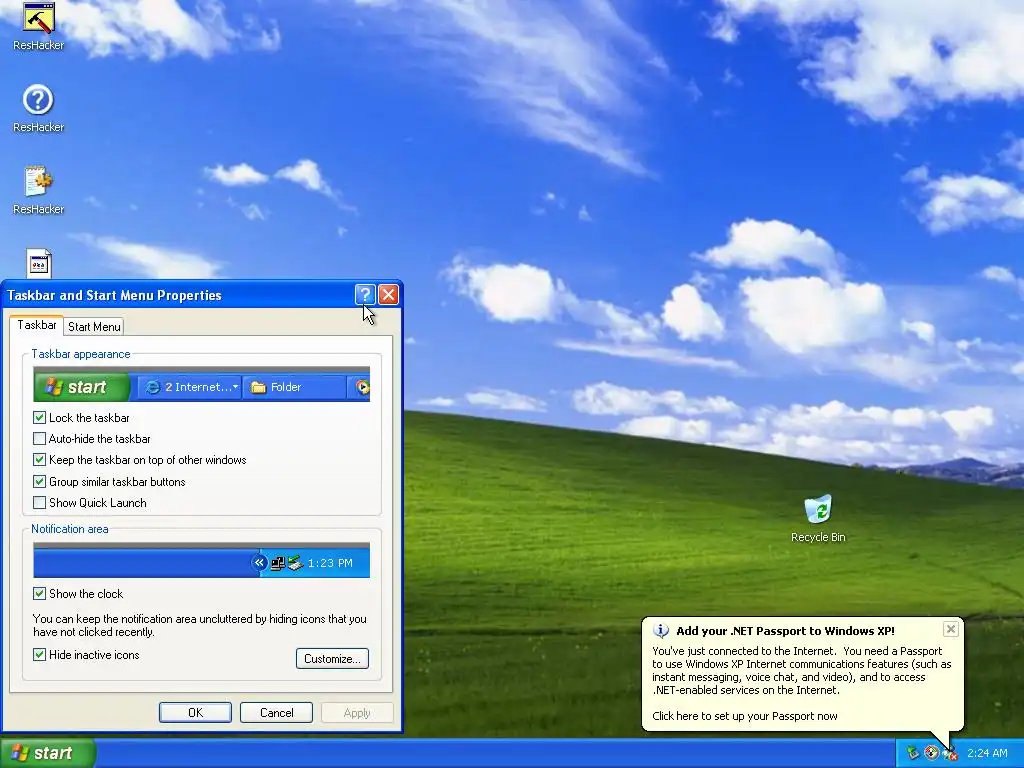Toggle Keep the taskbar on top of other windows
Image resolution: width=1024 pixels, height=768 pixels.
pyautogui.click(x=39, y=460)
